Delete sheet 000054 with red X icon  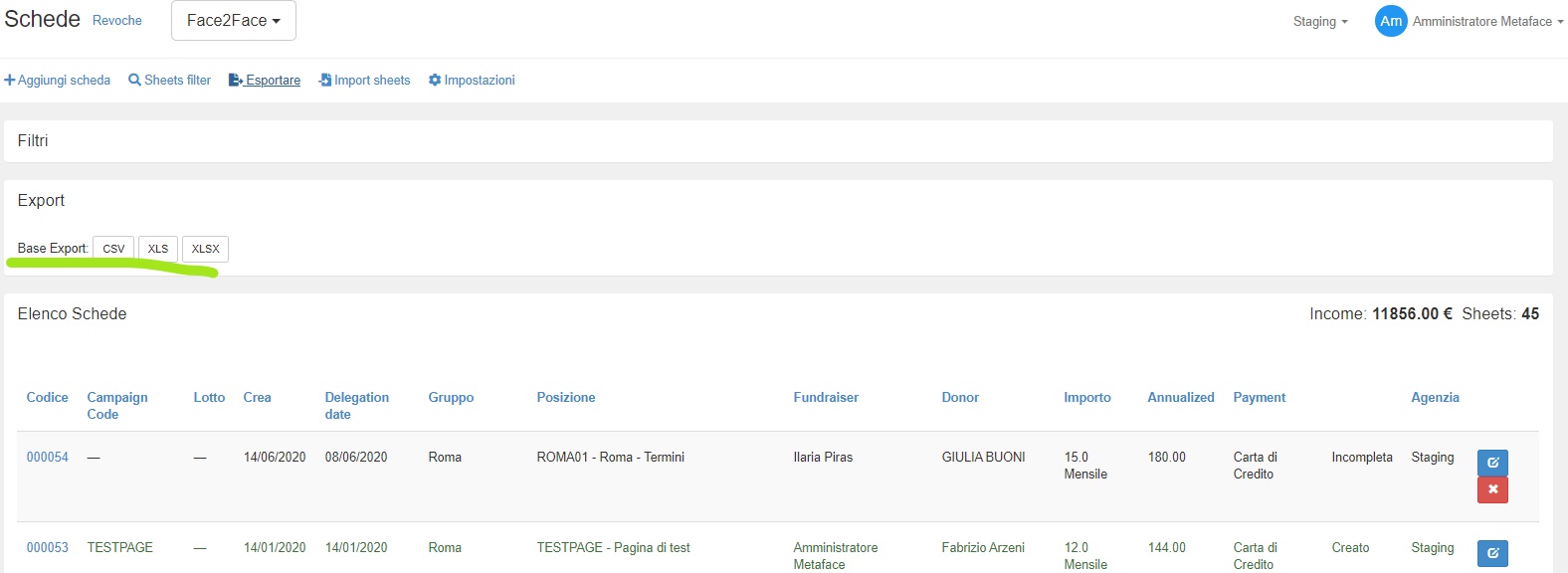tap(1492, 489)
